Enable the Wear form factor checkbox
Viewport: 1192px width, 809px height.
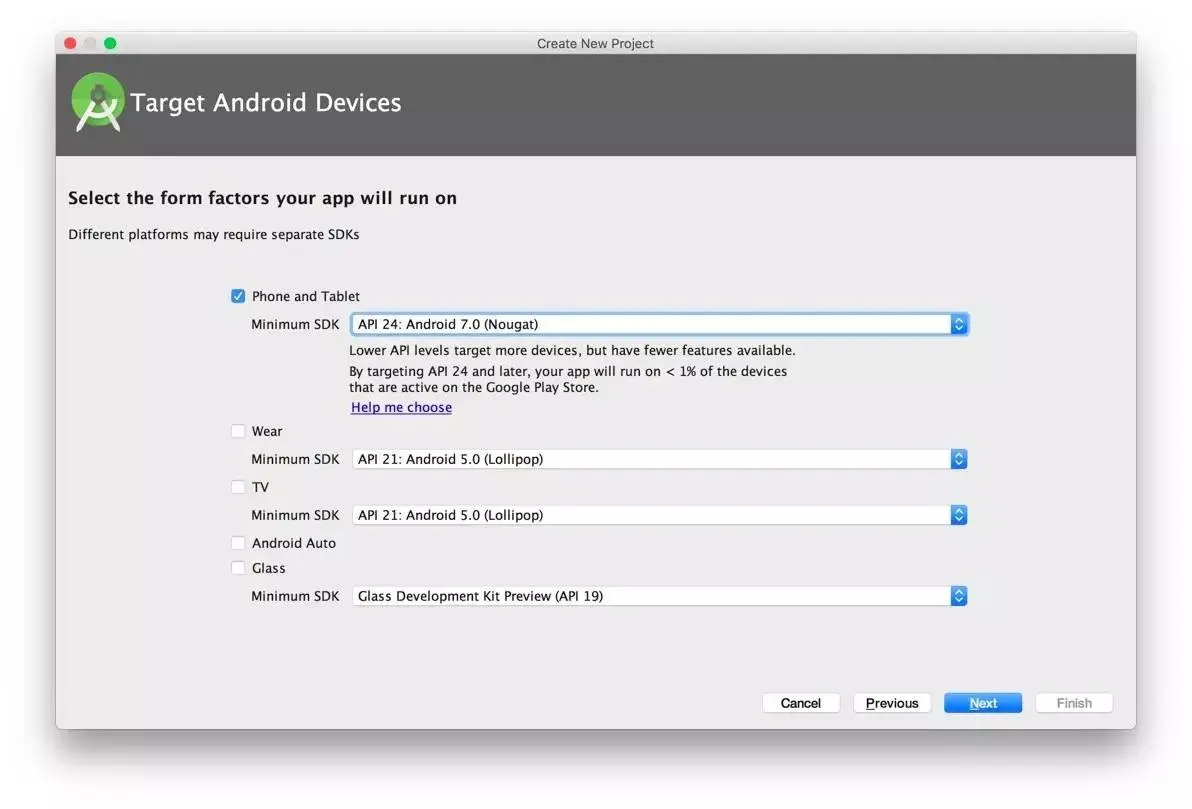click(238, 431)
